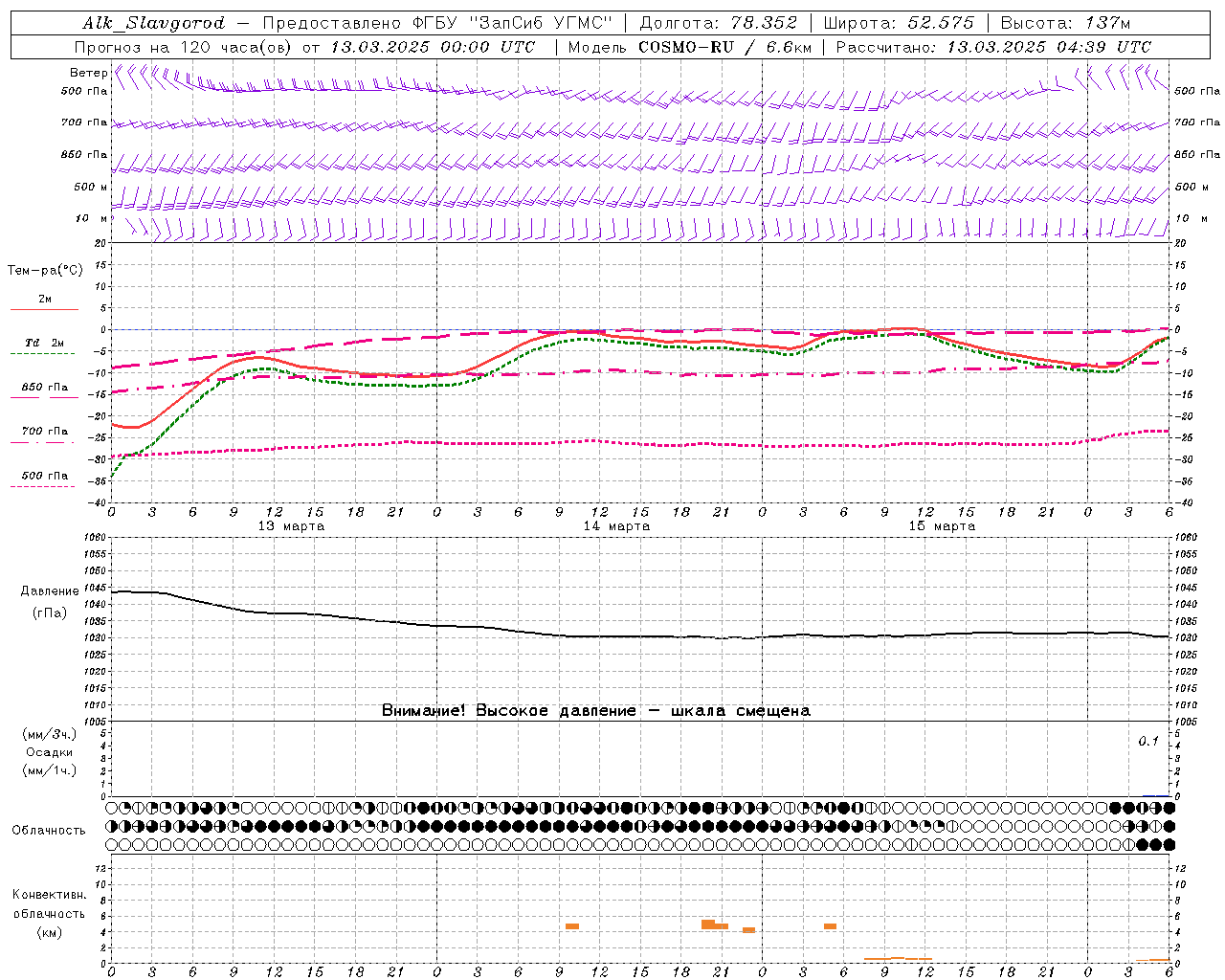Click the Облачность row label

49,831
